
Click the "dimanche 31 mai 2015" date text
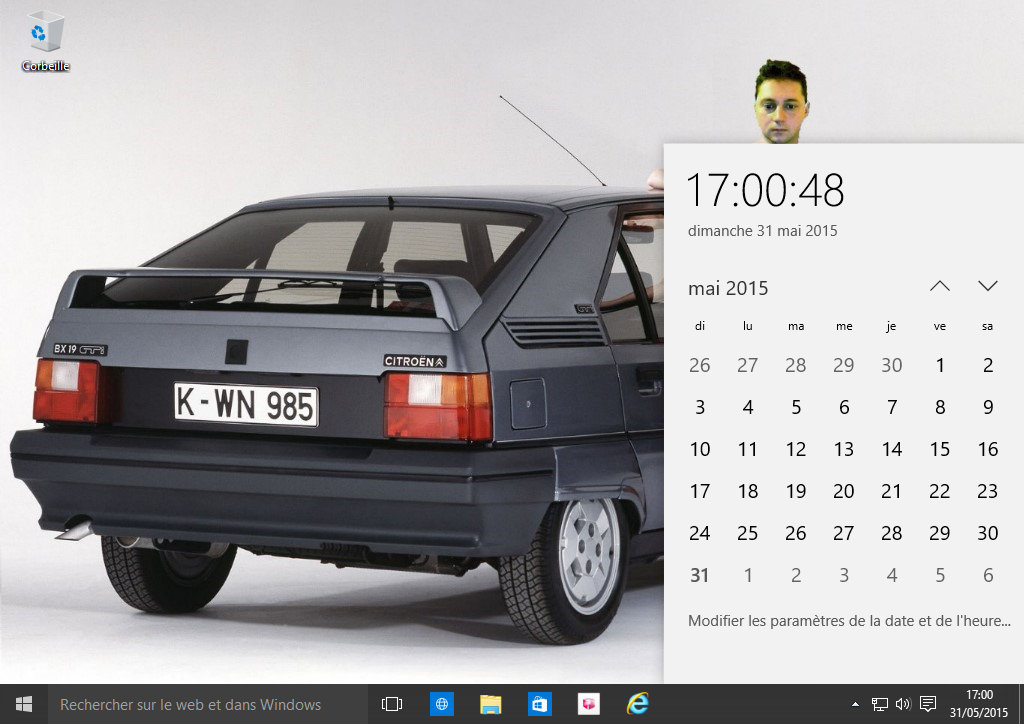click(x=762, y=230)
